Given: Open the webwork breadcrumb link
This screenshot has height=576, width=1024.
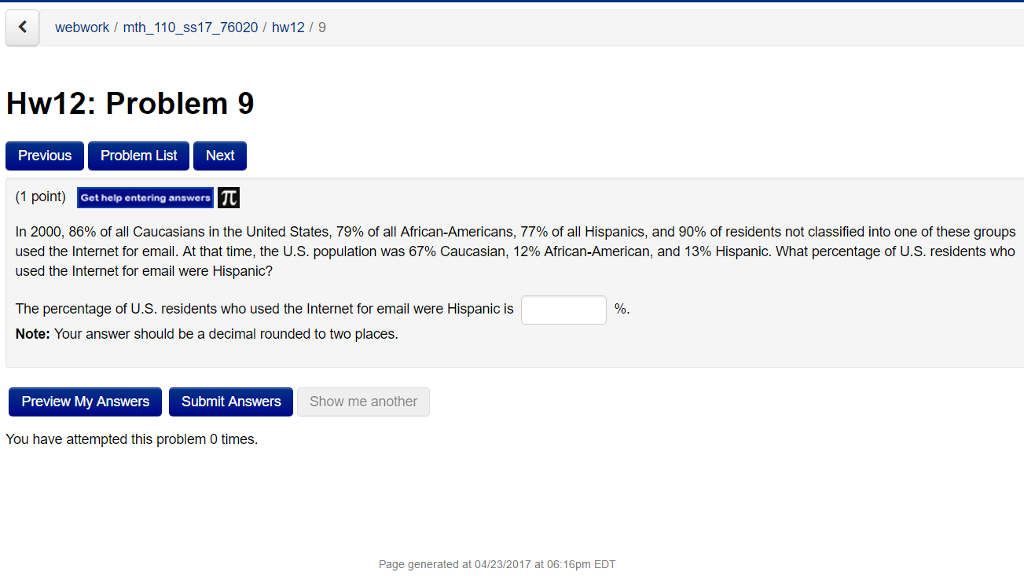Looking at the screenshot, I should 82,27.
